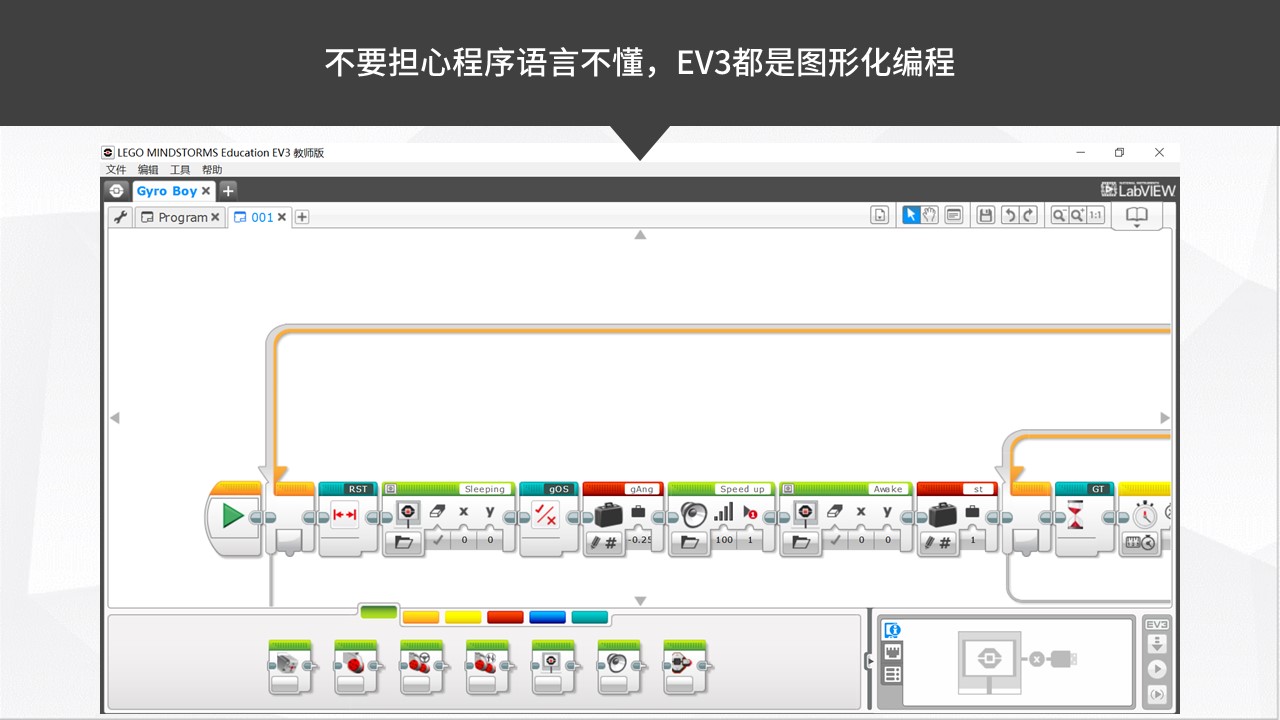The height and width of the screenshot is (720, 1280).
Task: Select teal My Blocks palette tab
Action: 590,617
